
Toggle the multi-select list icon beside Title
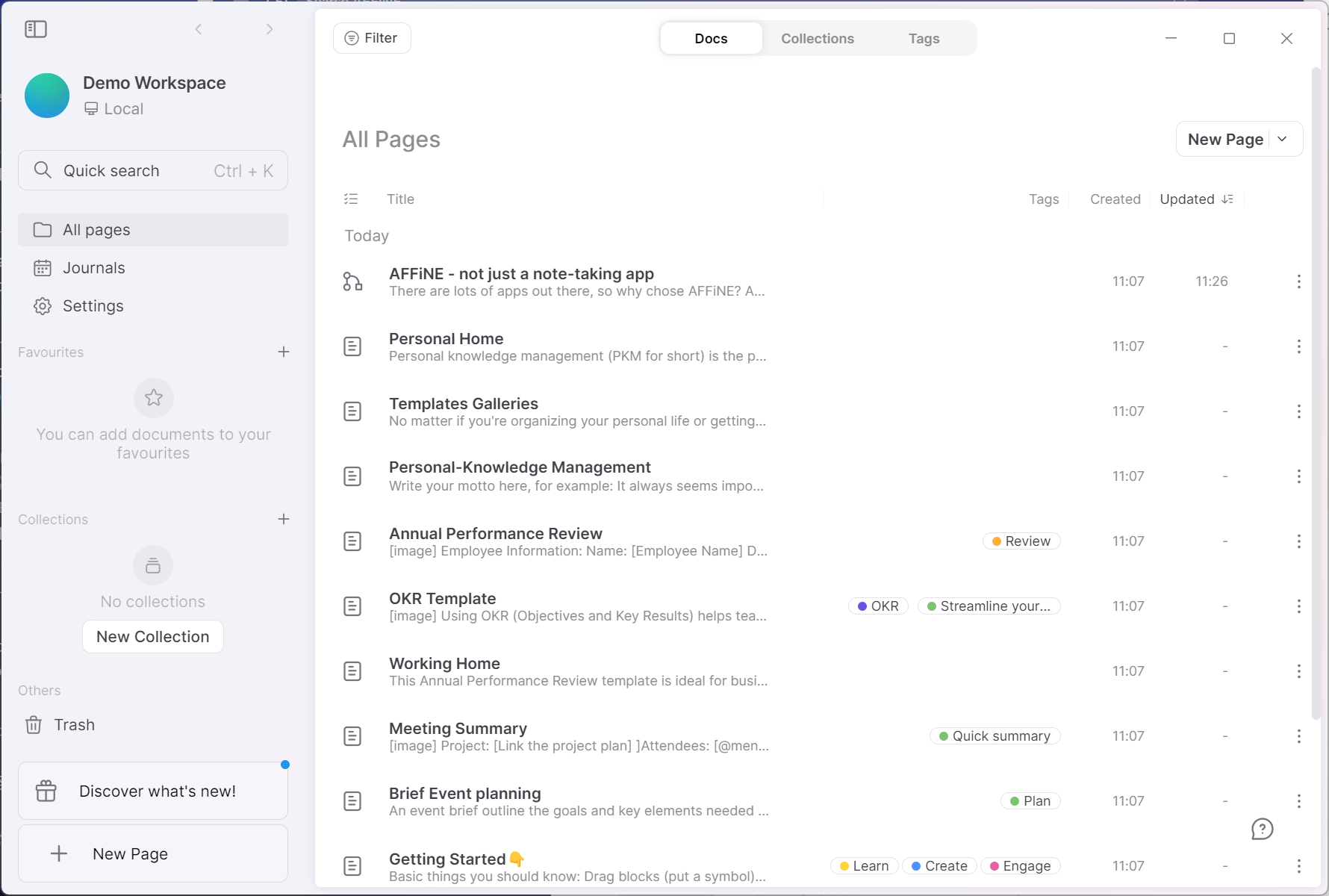tap(351, 199)
